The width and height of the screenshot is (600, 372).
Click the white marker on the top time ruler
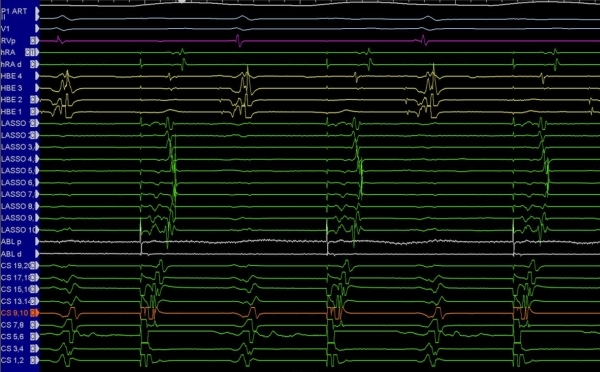coord(182,2)
